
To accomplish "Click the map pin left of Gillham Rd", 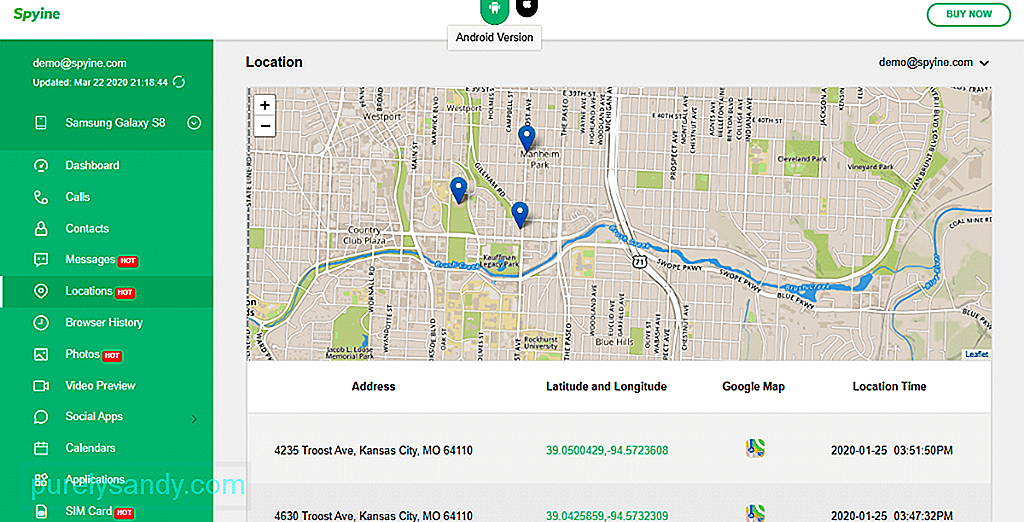I will click(x=458, y=190).
